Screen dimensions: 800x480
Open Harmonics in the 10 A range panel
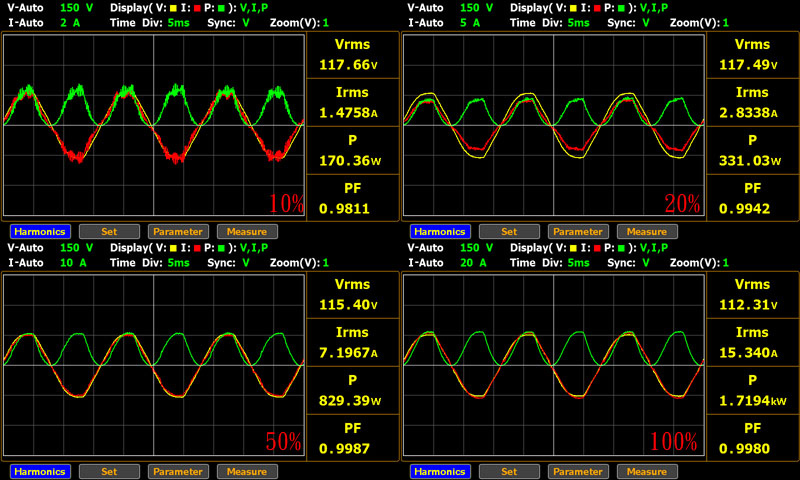[40, 471]
